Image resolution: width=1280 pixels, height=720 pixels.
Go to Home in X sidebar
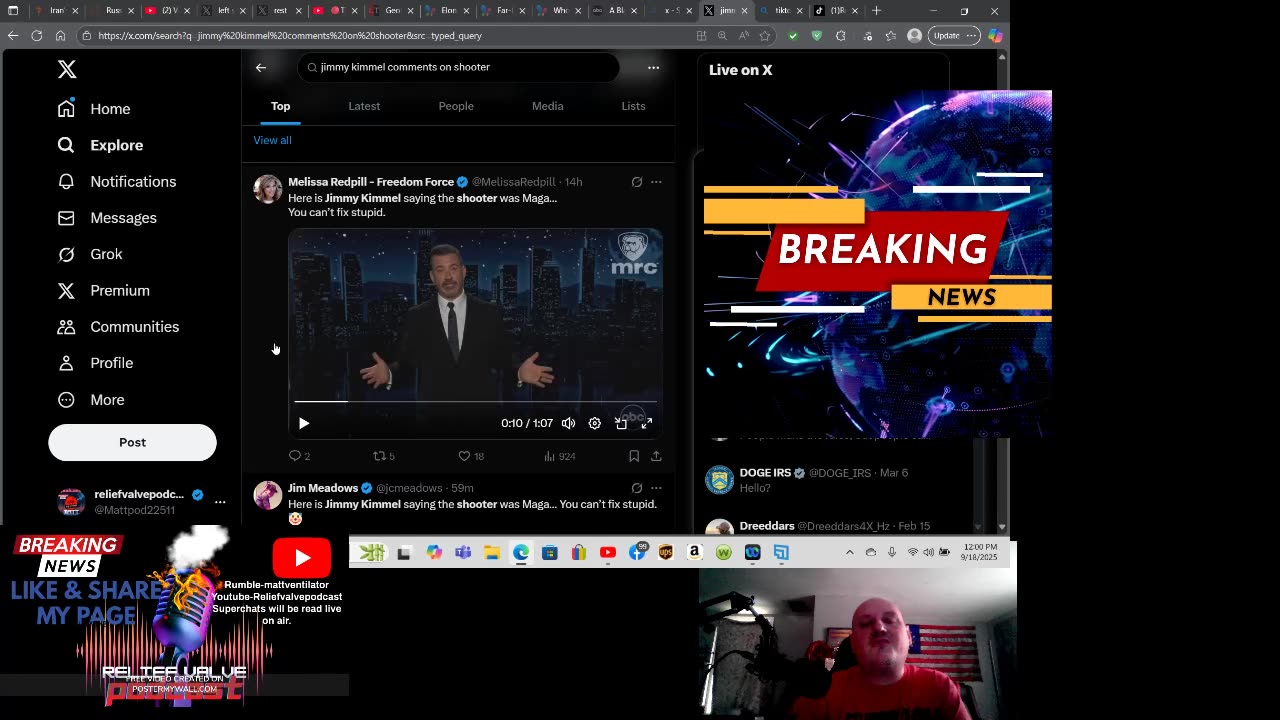(x=94, y=109)
